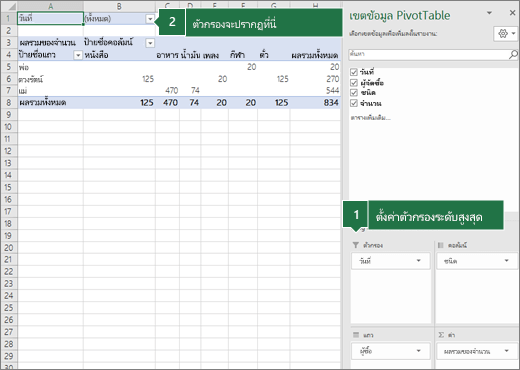Click the Values area sigma icon
520x370 pixels.
(441, 335)
